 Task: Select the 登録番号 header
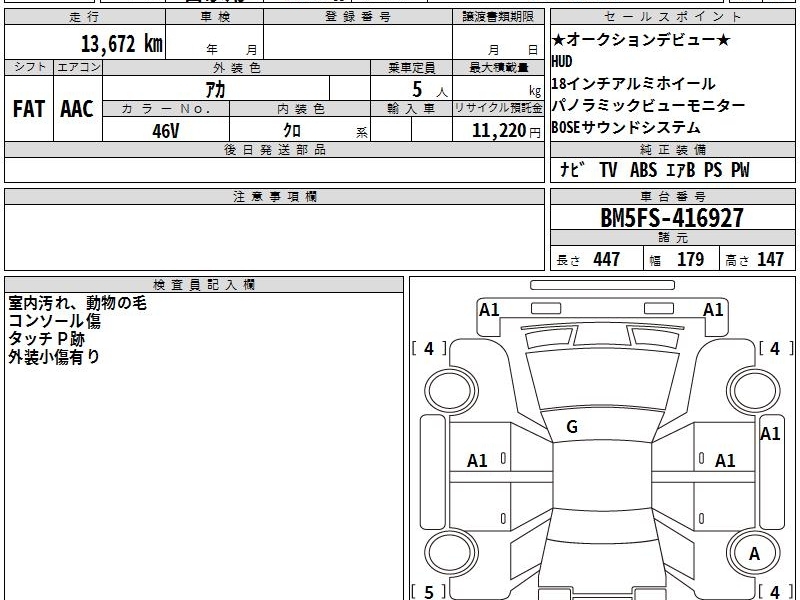(358, 17)
